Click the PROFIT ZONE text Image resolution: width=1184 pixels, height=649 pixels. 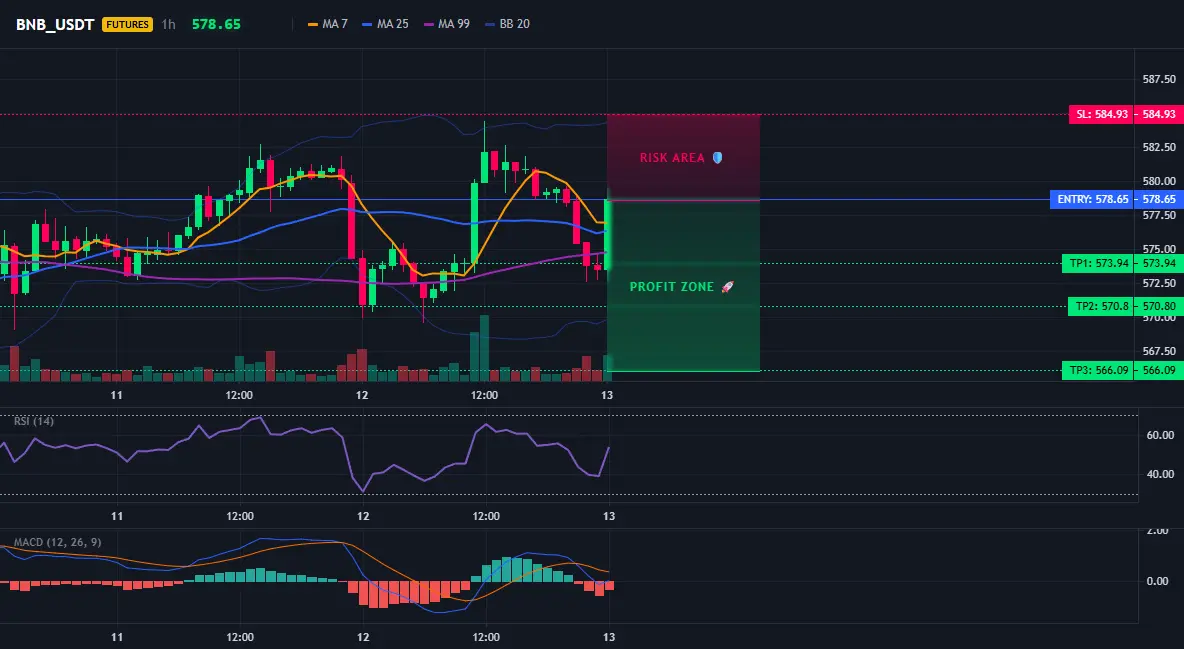(671, 287)
